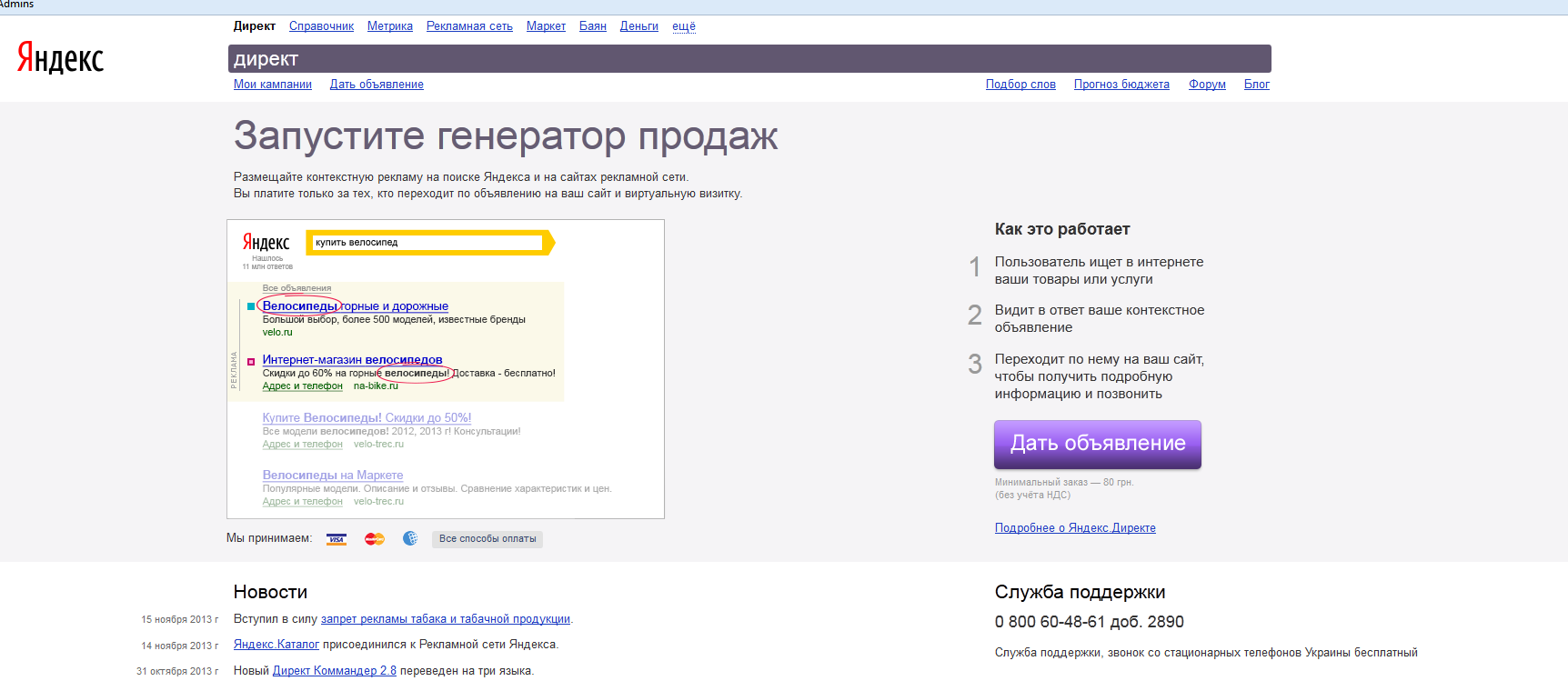
Task: Open the Справочник service link
Action: coord(321,26)
